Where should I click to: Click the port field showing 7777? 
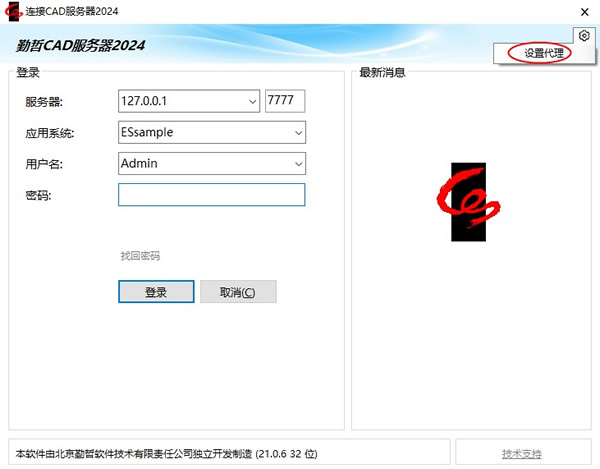click(285, 101)
